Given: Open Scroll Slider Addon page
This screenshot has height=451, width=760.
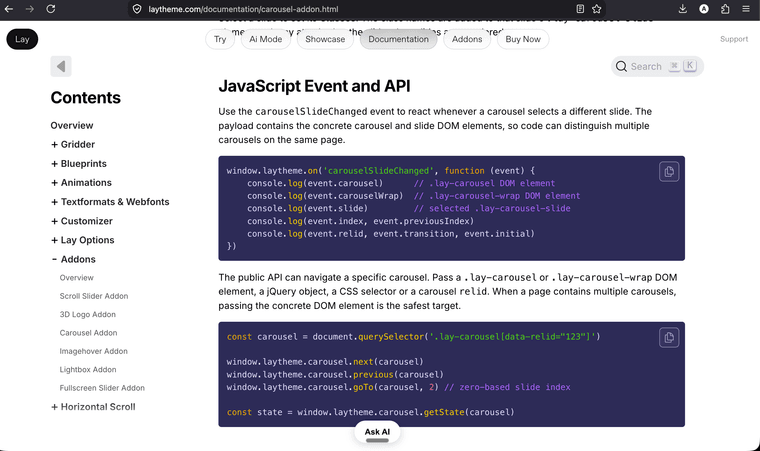Looking at the screenshot, I should (94, 296).
